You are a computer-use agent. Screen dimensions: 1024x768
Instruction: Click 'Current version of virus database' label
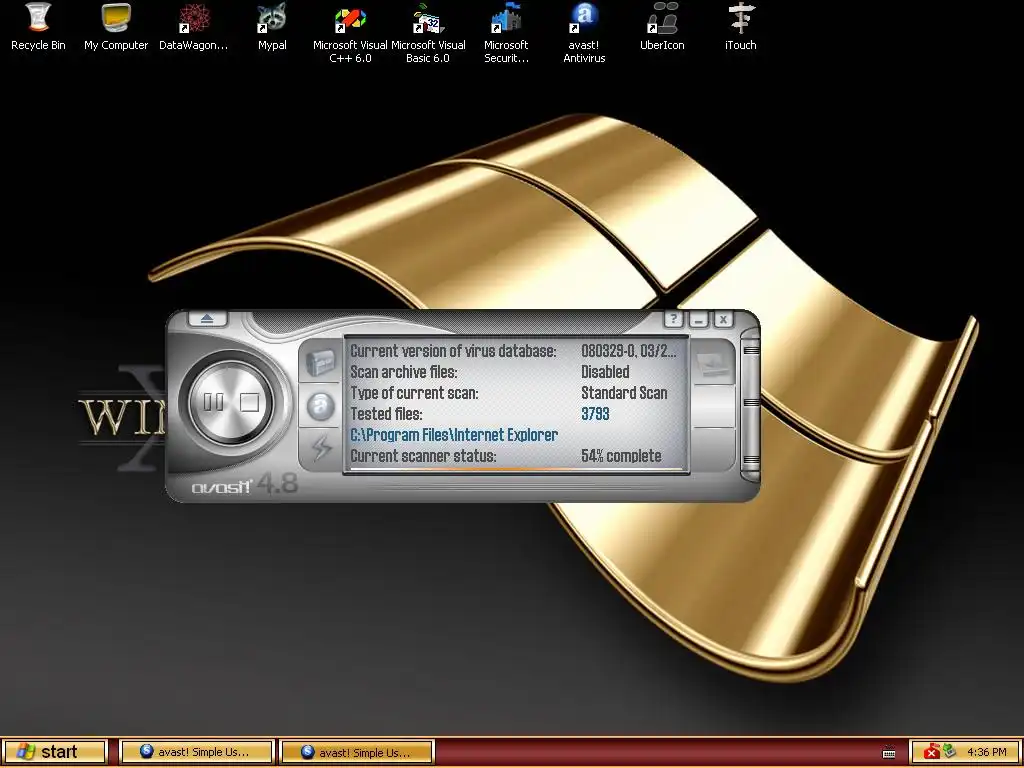[x=453, y=351]
